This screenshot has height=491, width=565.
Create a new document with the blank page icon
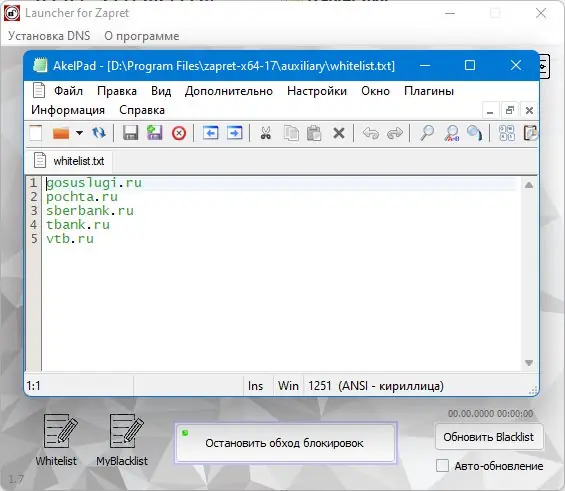coord(36,133)
